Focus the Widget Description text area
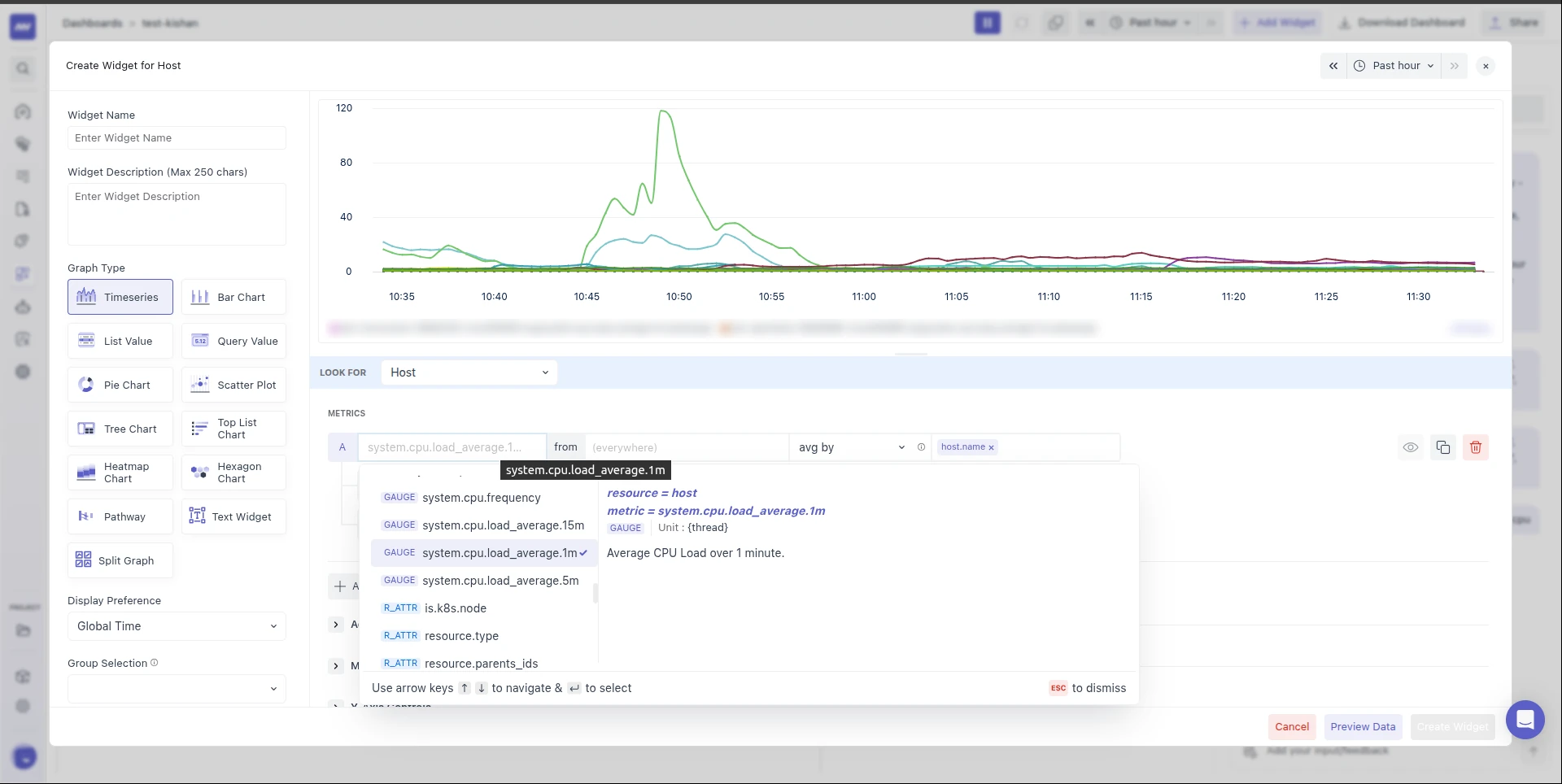The width and height of the screenshot is (1562, 784). tap(177, 214)
